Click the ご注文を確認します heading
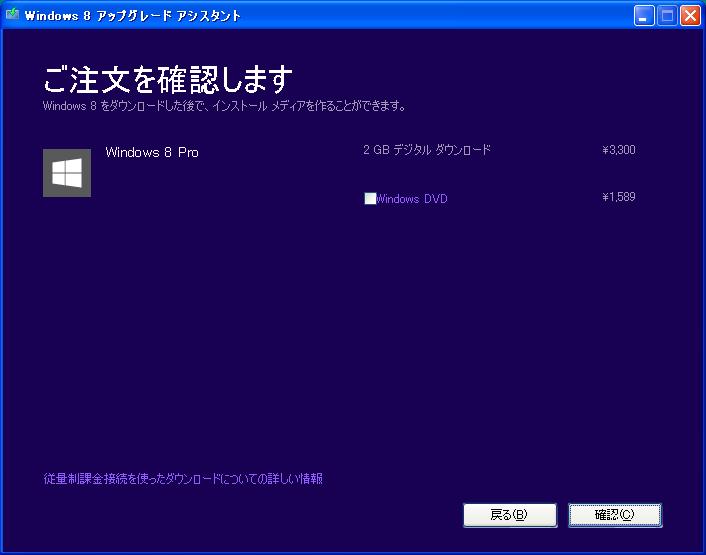This screenshot has height=555, width=706. (168, 79)
